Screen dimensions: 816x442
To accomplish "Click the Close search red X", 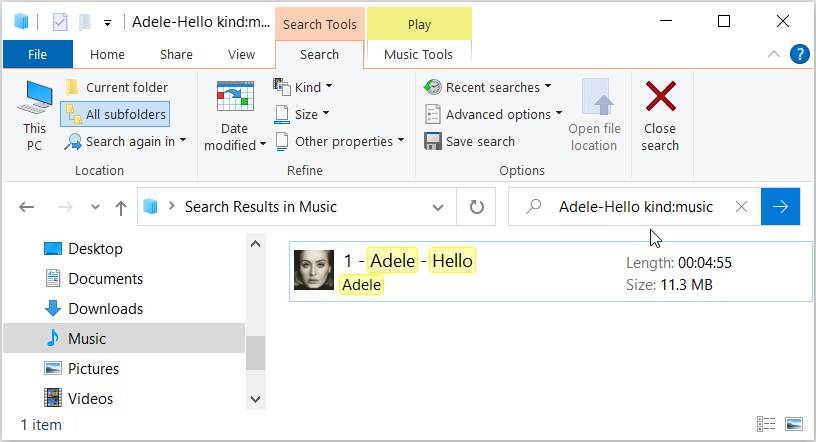I will 660,98.
